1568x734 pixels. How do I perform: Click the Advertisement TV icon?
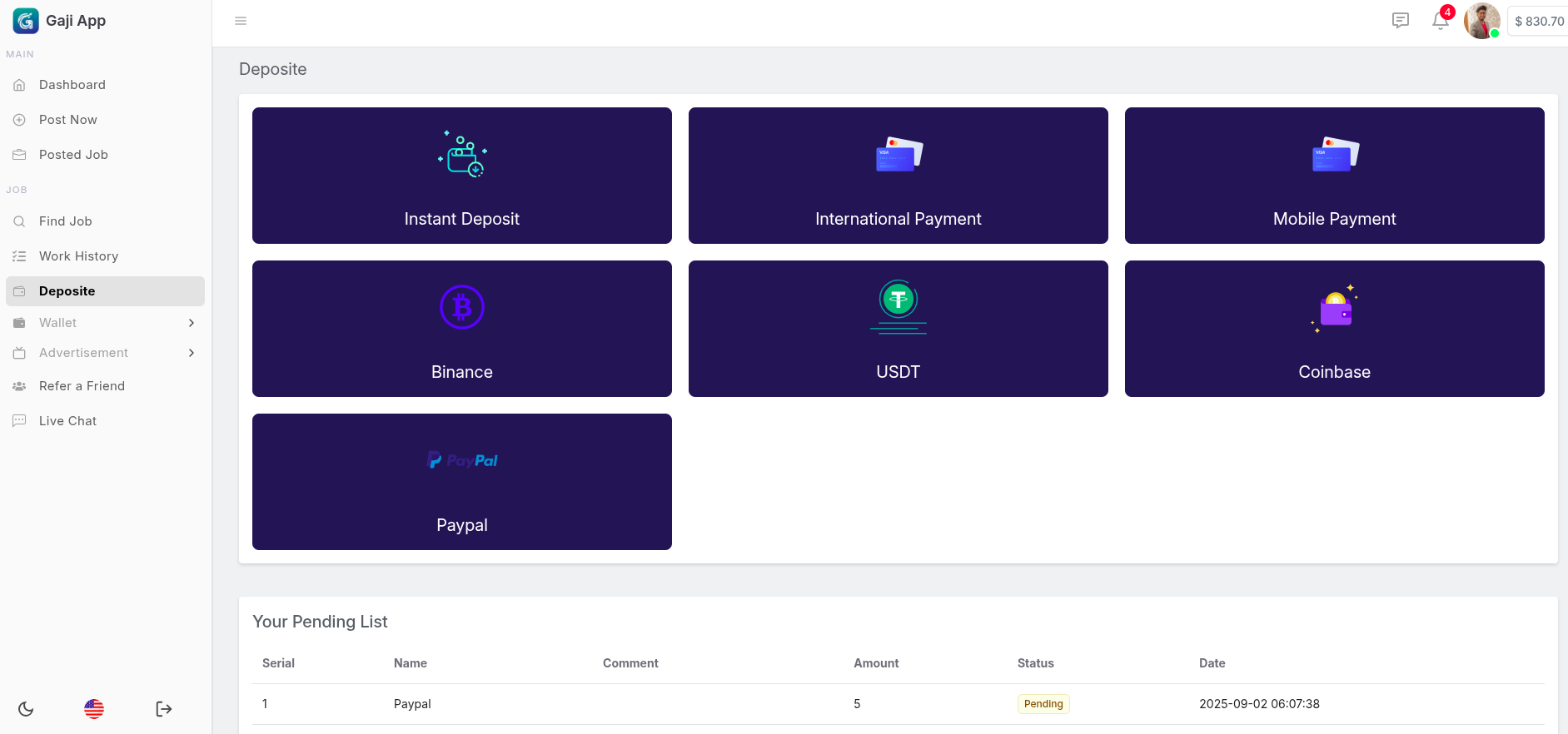pyautogui.click(x=19, y=353)
